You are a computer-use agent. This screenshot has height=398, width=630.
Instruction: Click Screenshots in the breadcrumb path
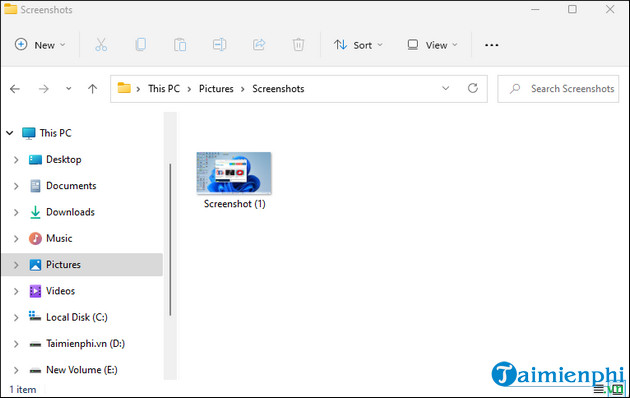tap(278, 88)
